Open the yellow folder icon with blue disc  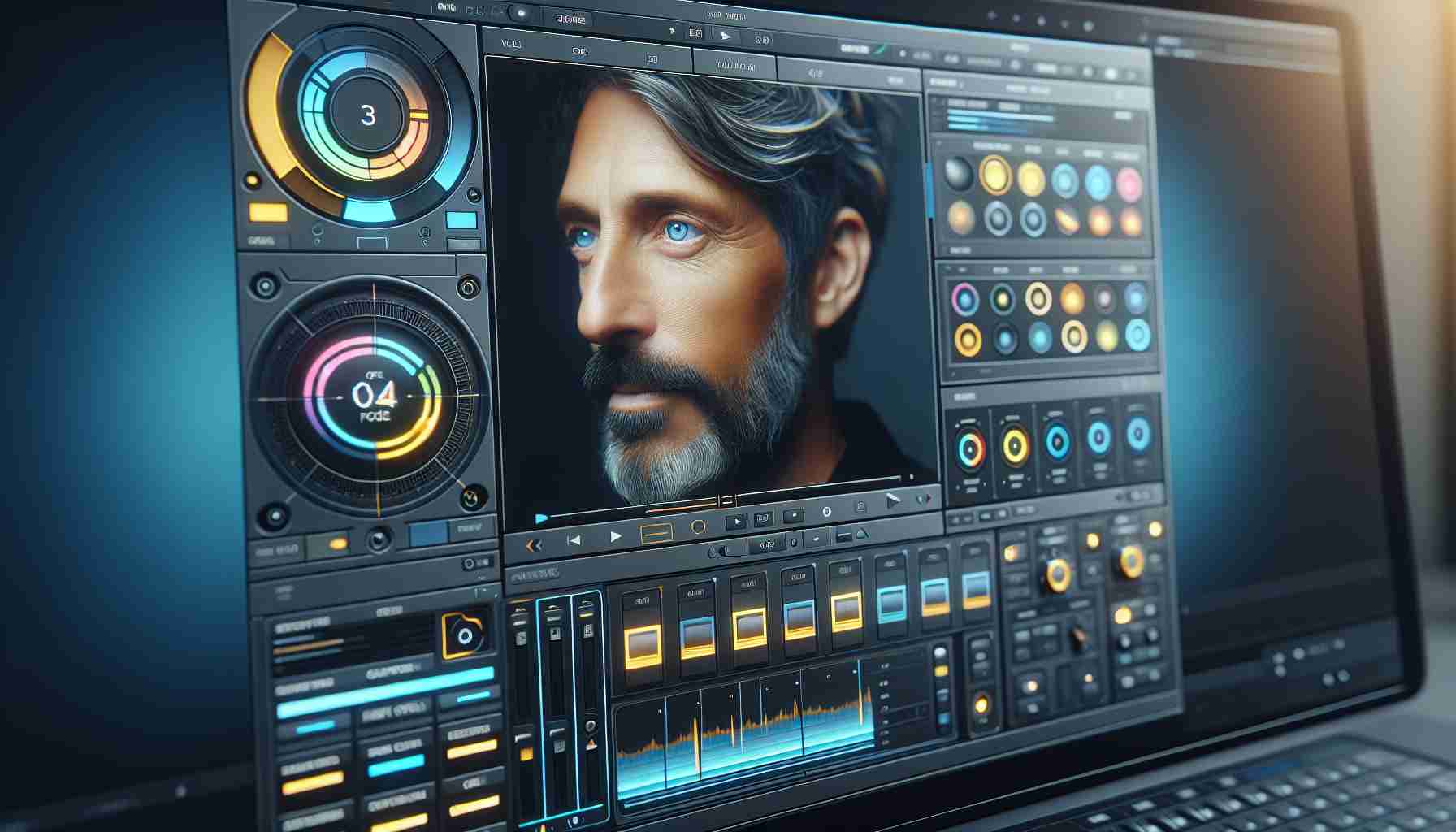[x=463, y=635]
